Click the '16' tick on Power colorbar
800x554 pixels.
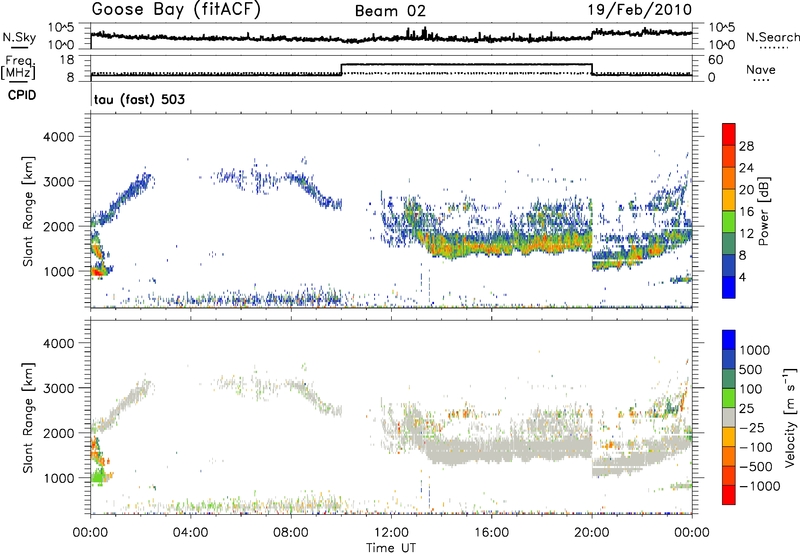pyautogui.click(x=746, y=212)
